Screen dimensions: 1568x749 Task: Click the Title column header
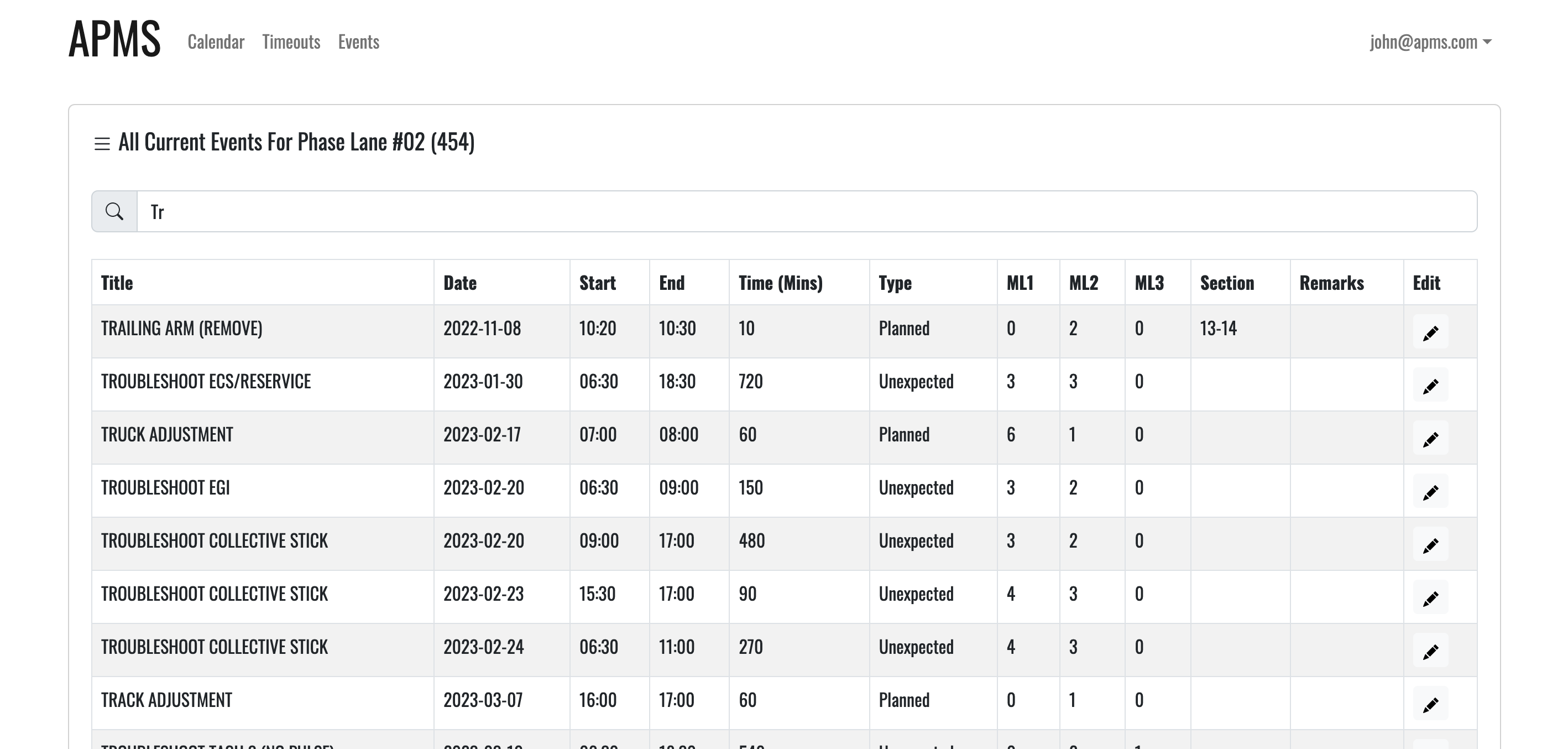[x=117, y=283]
